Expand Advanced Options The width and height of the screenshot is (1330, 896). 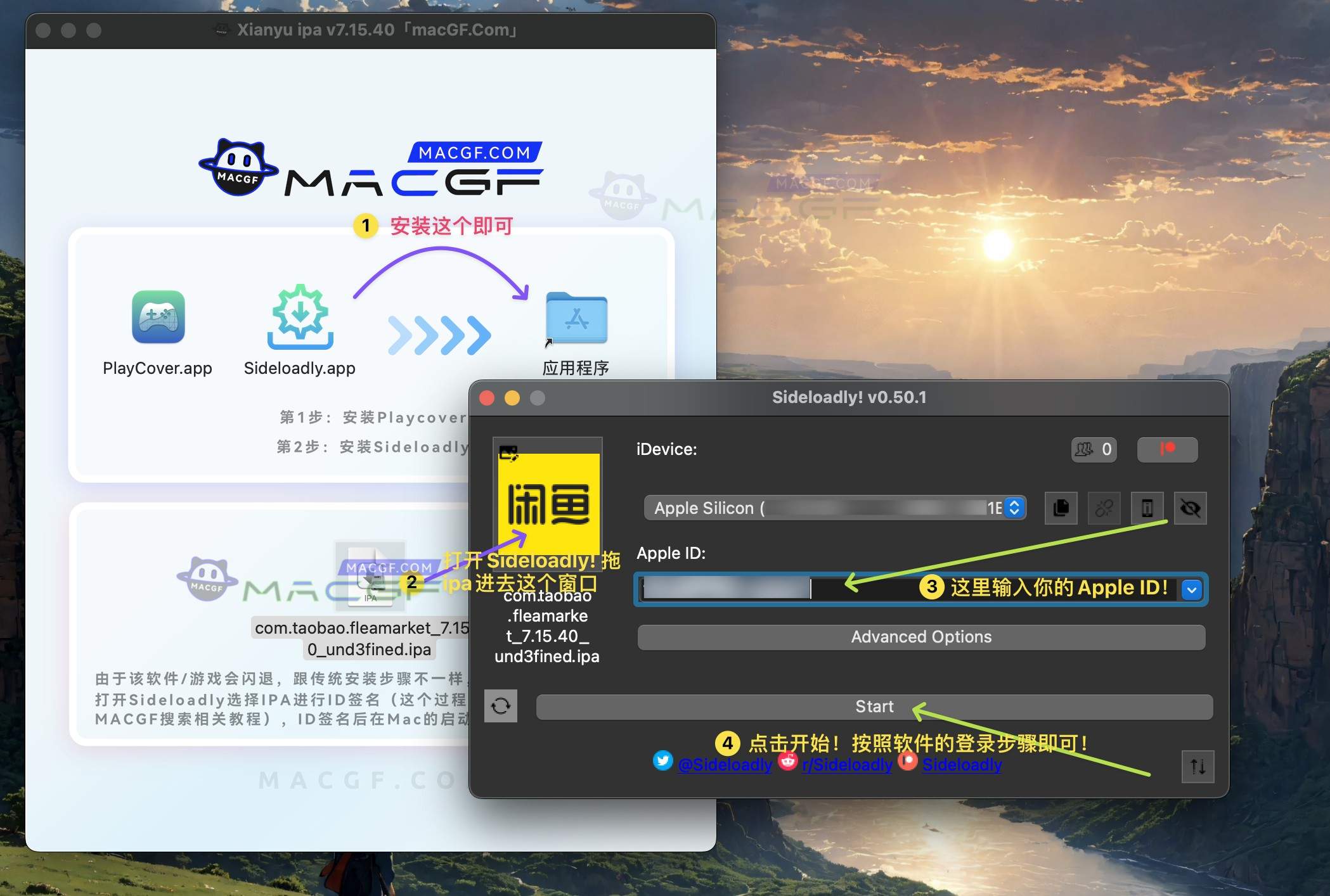[921, 637]
